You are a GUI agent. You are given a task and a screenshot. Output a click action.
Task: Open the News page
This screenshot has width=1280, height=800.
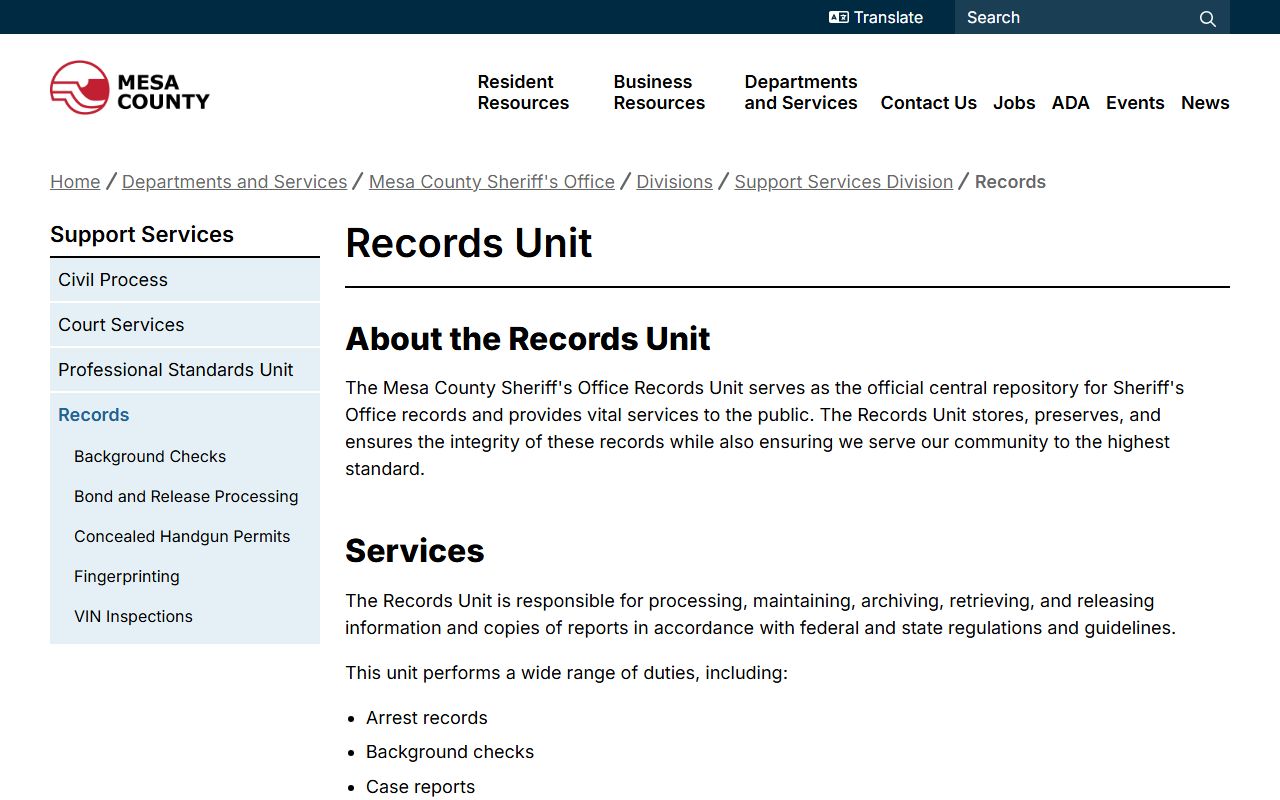(x=1205, y=103)
